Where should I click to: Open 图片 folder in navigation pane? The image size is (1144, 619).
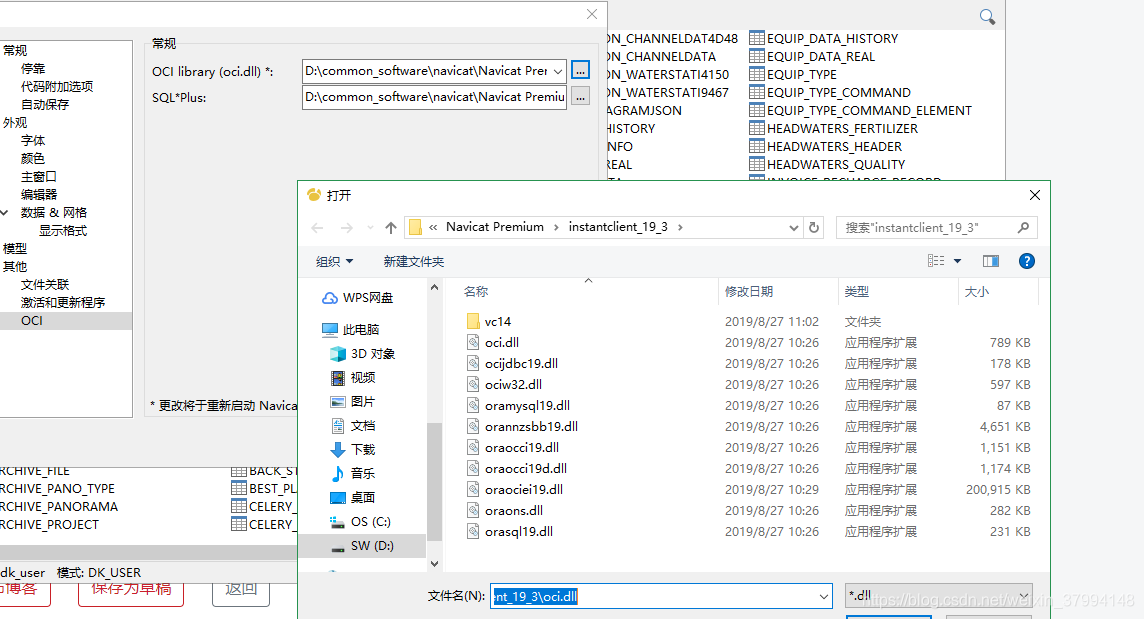353,401
